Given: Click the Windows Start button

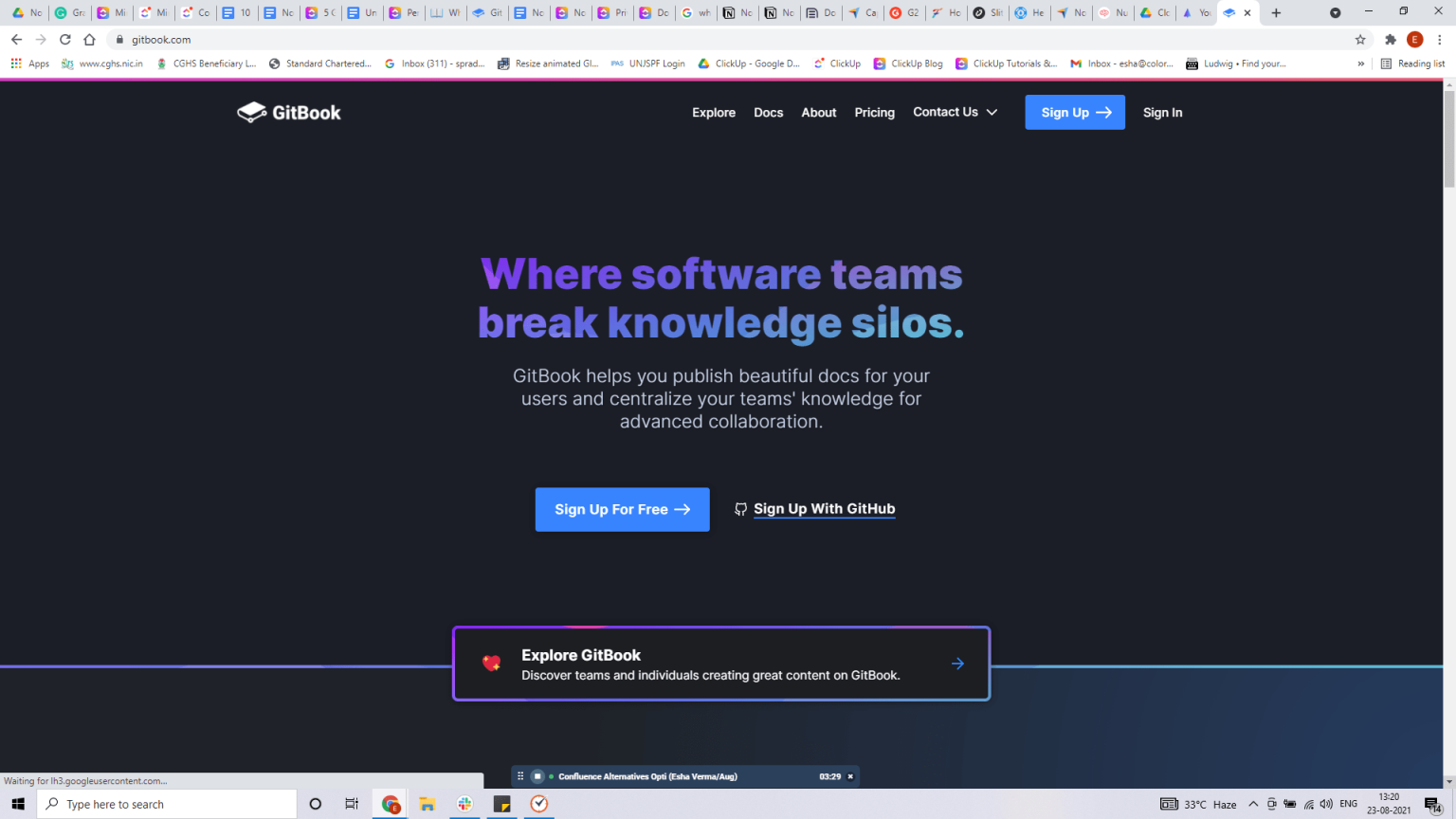Looking at the screenshot, I should [x=18, y=804].
